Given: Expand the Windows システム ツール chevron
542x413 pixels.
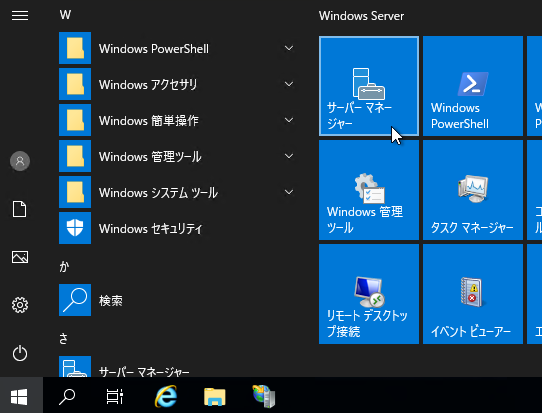Looking at the screenshot, I should tap(289, 192).
